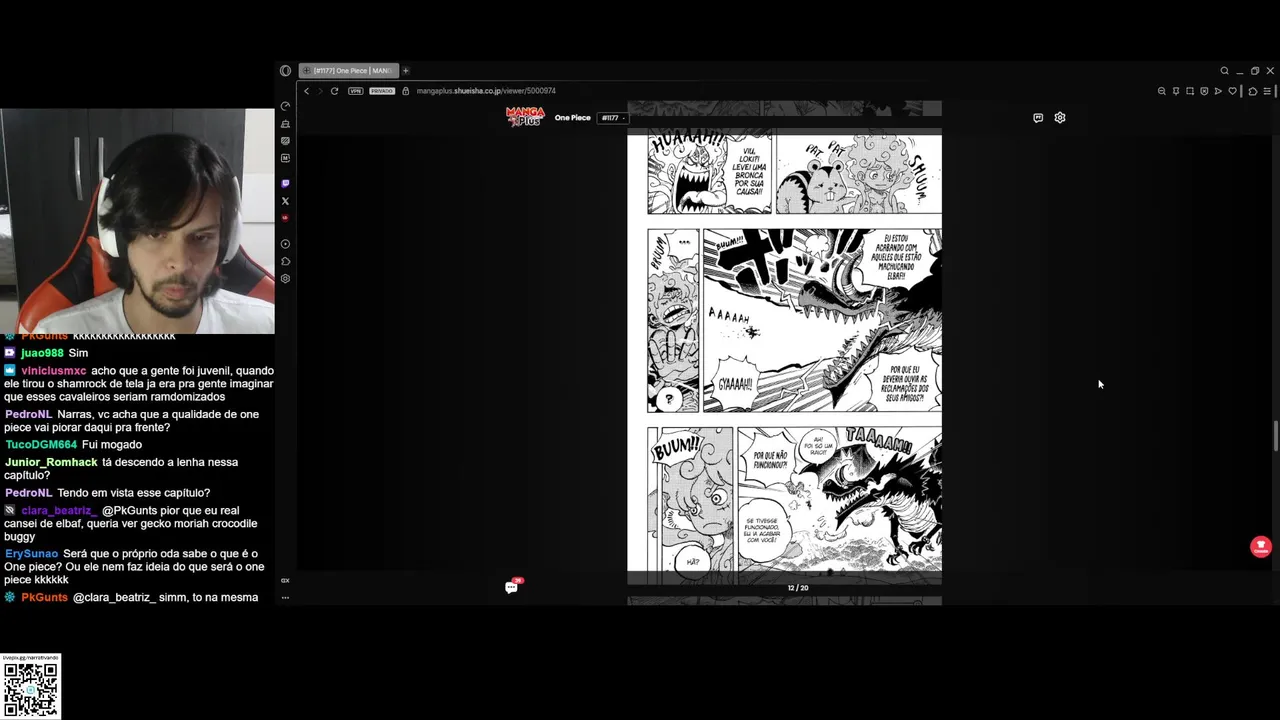Open the manga viewer settings gear
The image size is (1280, 720).
click(x=1060, y=118)
